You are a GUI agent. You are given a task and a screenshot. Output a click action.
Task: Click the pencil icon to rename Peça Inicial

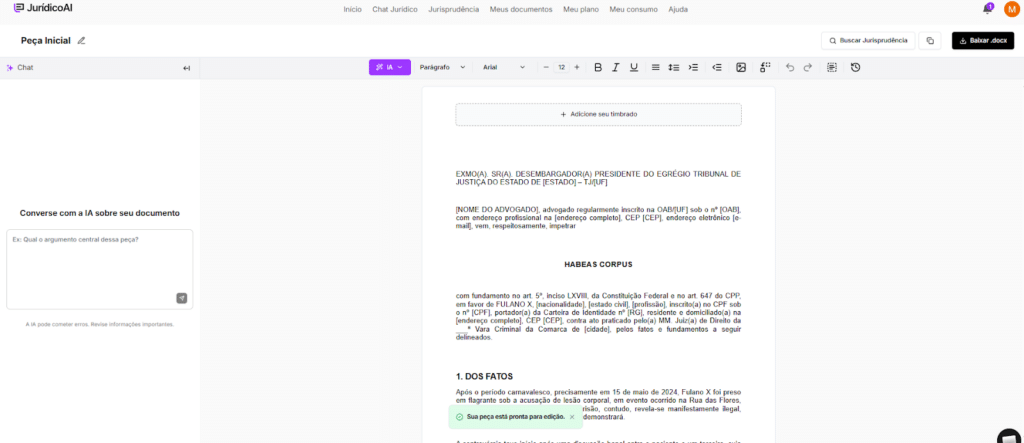tap(82, 41)
